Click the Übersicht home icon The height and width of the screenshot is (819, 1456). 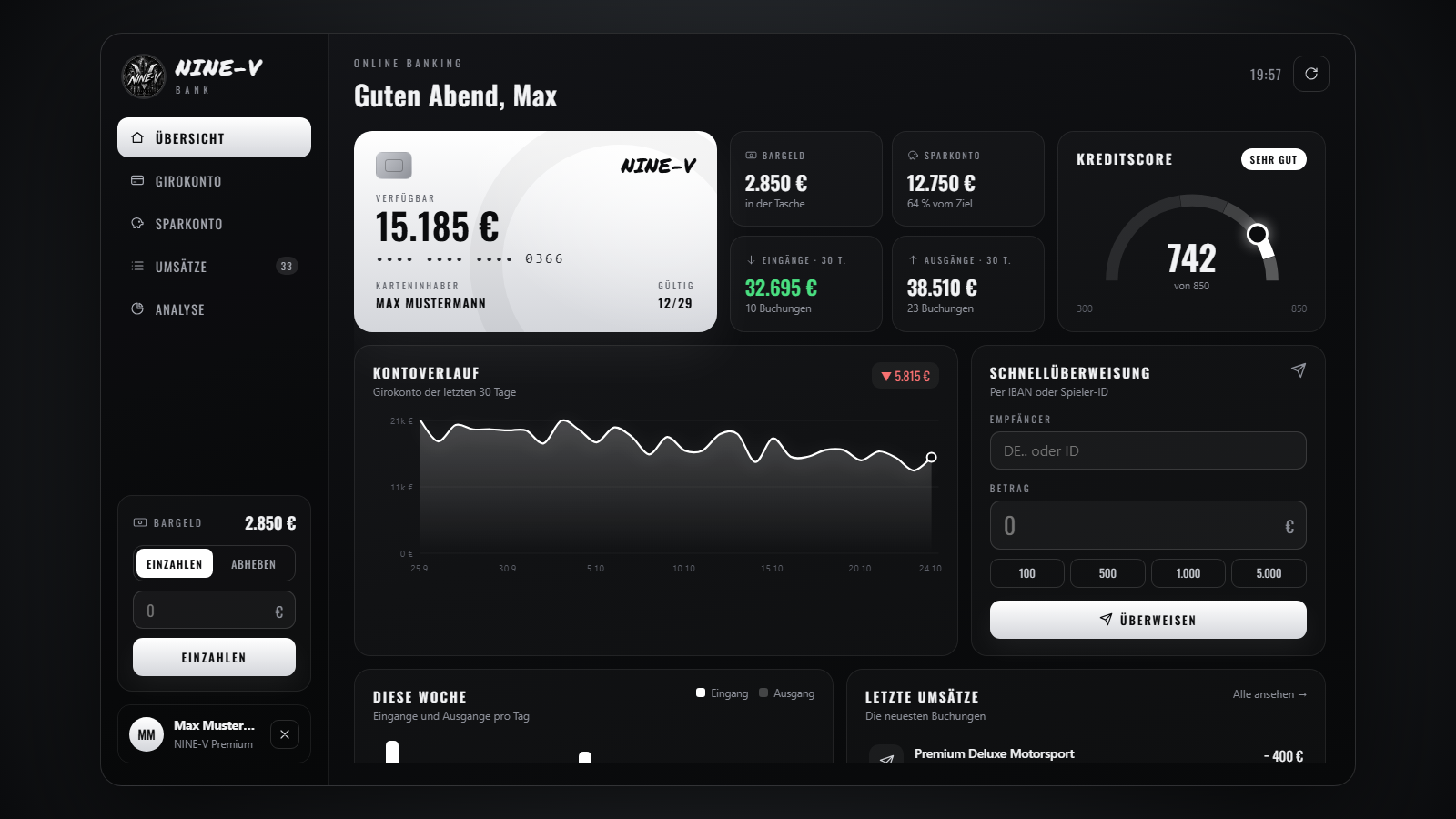pyautogui.click(x=137, y=137)
